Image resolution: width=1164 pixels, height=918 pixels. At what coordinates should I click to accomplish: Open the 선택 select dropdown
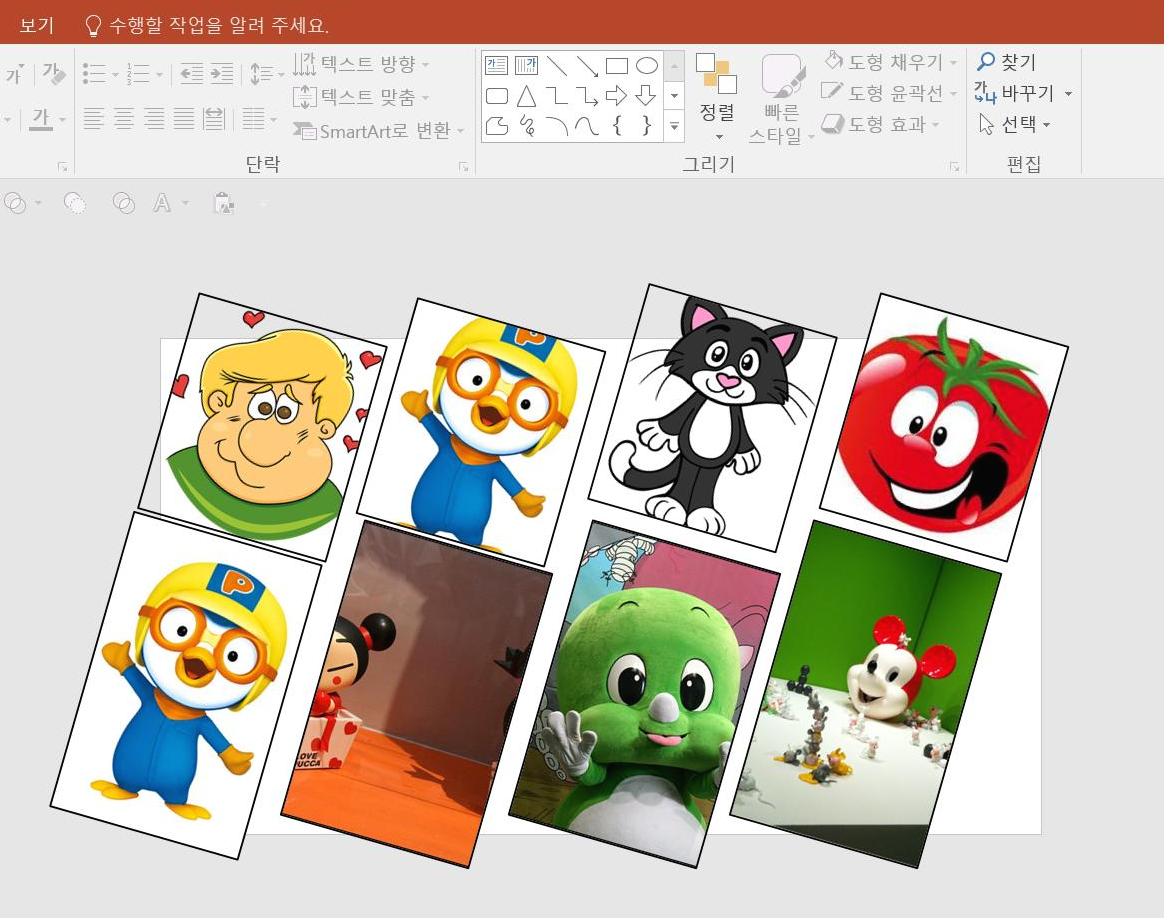(x=1015, y=124)
